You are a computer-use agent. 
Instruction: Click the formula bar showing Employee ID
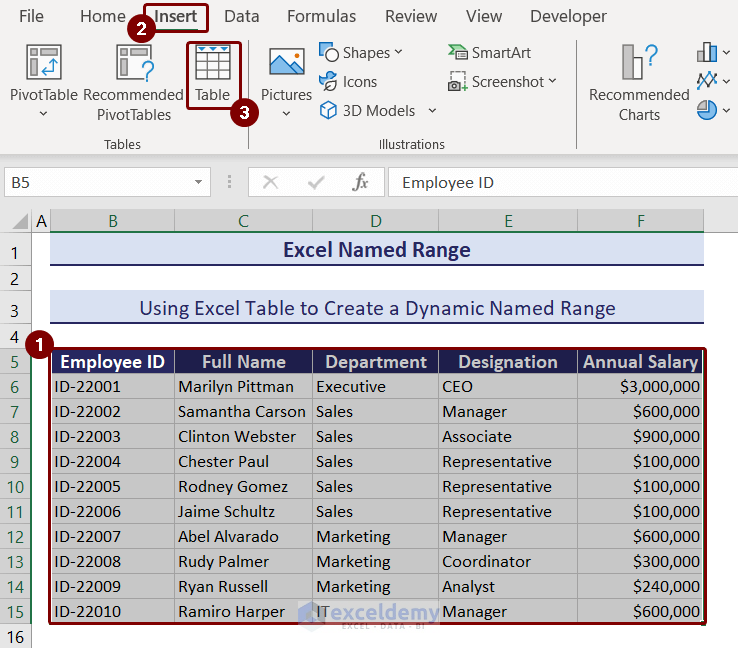(560, 182)
